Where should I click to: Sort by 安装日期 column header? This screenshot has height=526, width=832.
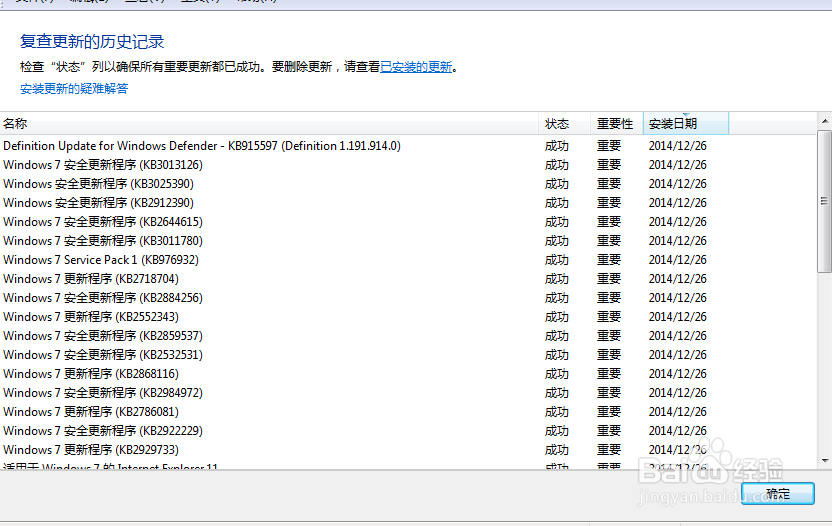pyautogui.click(x=686, y=124)
